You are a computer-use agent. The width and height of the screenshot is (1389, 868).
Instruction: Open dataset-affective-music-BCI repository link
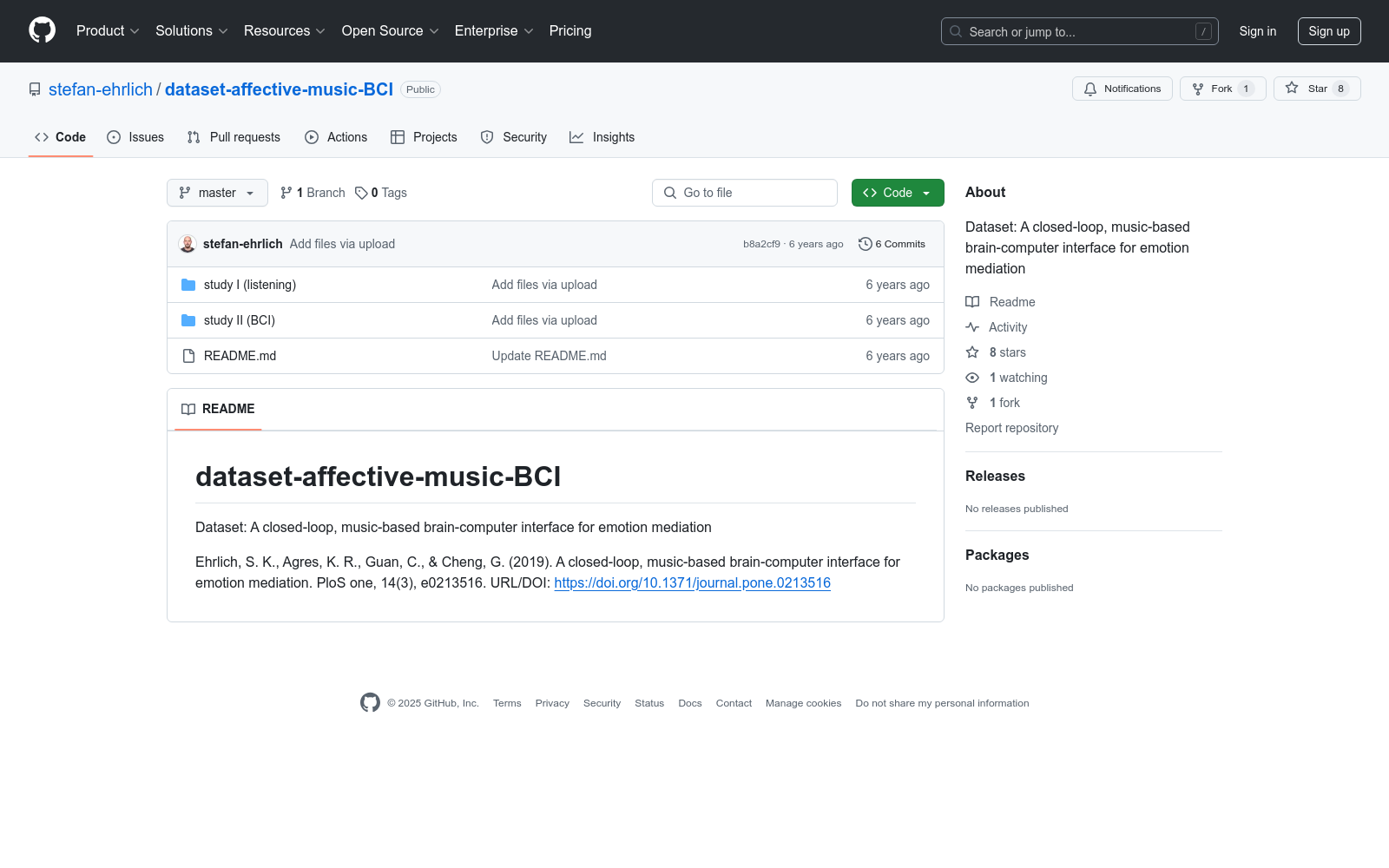pyautogui.click(x=279, y=89)
